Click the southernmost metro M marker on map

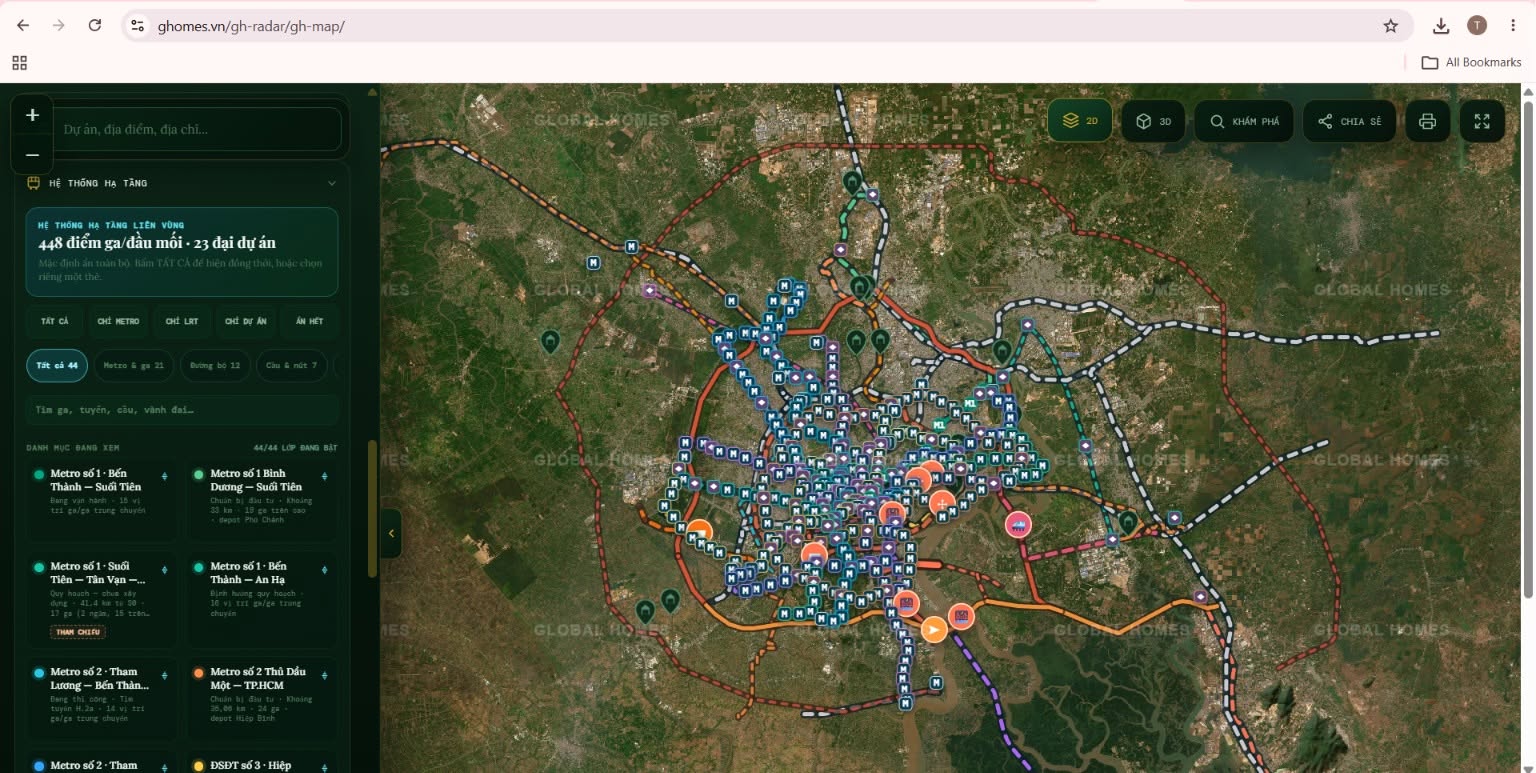click(x=905, y=703)
